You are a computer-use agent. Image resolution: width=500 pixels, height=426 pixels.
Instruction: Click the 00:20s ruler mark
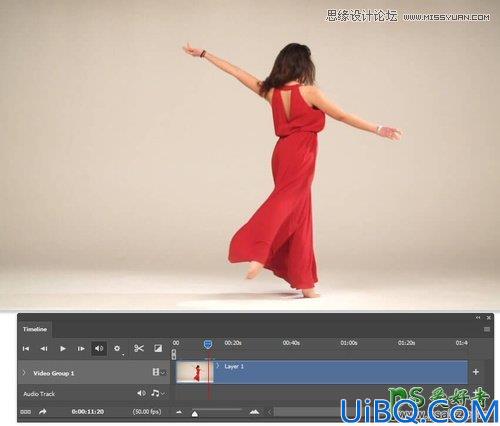point(233,343)
